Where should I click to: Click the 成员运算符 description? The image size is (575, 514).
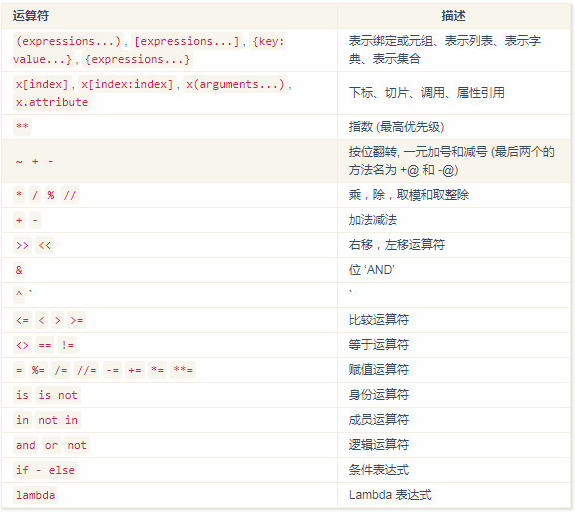click(x=379, y=419)
